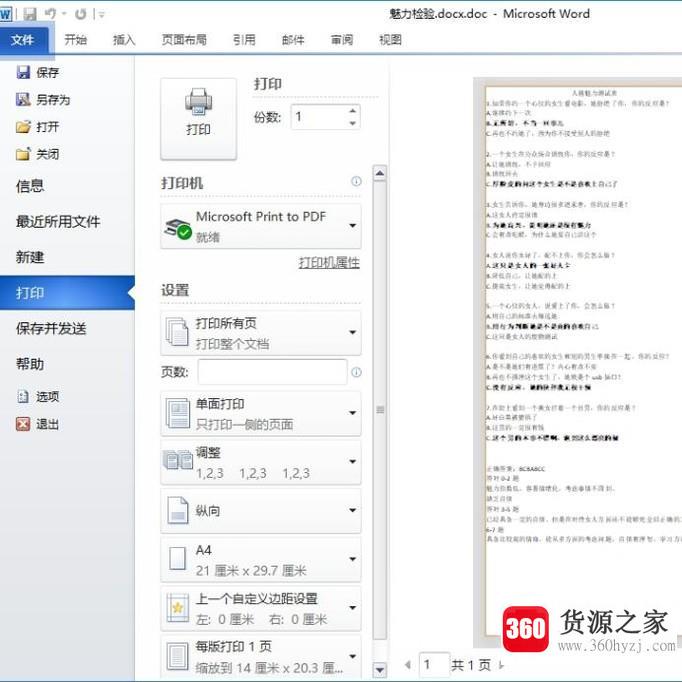
Task: Open the 调整 collation dropdown
Action: pyautogui.click(x=261, y=462)
